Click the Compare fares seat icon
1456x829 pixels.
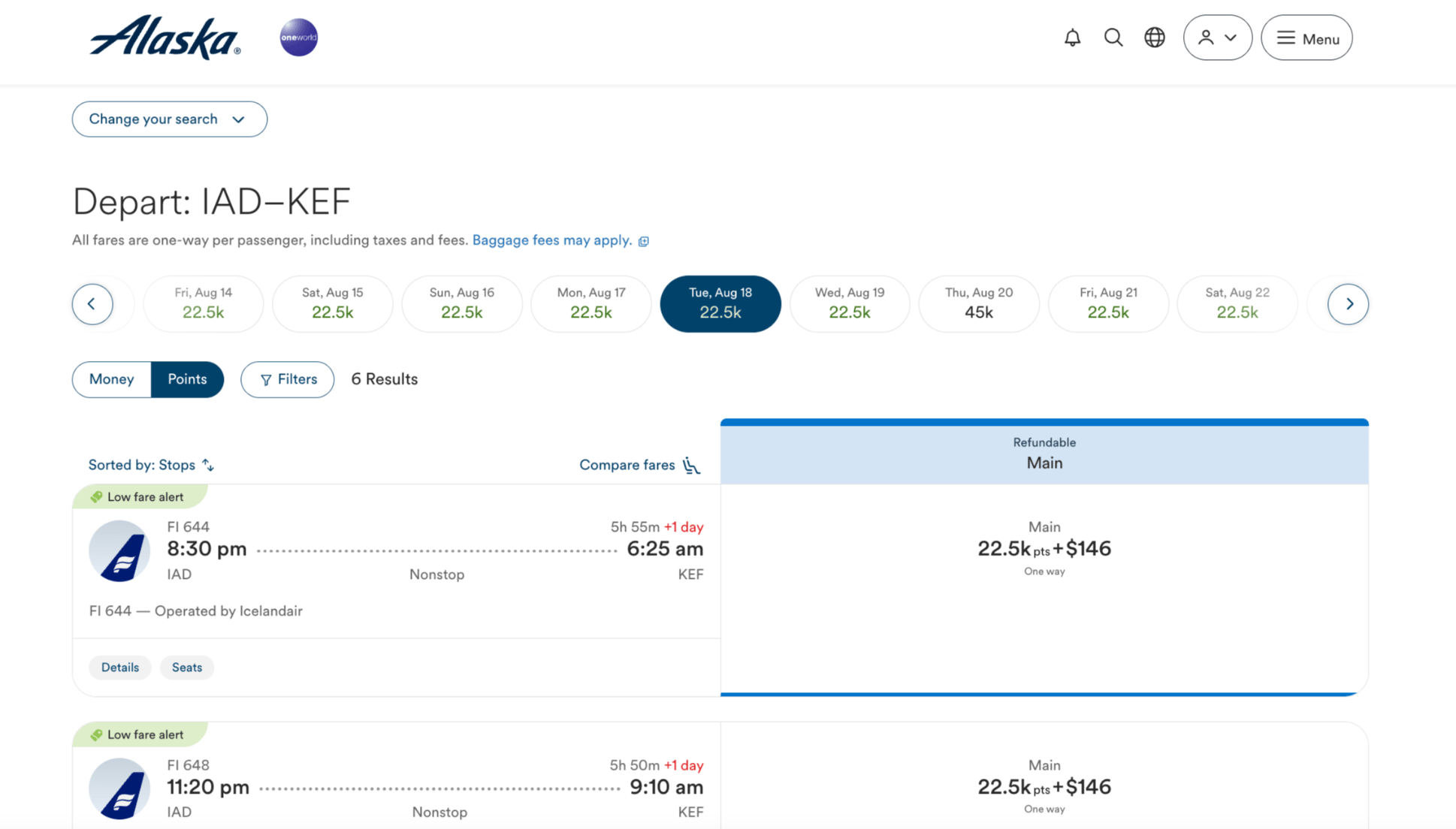(691, 466)
